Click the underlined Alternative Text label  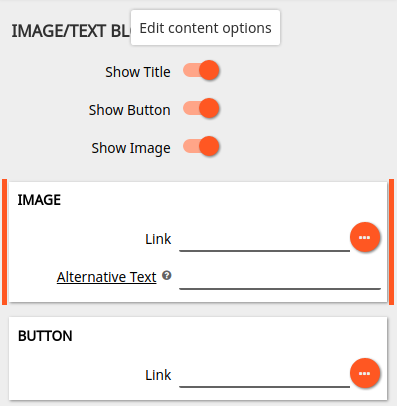pyautogui.click(x=107, y=277)
